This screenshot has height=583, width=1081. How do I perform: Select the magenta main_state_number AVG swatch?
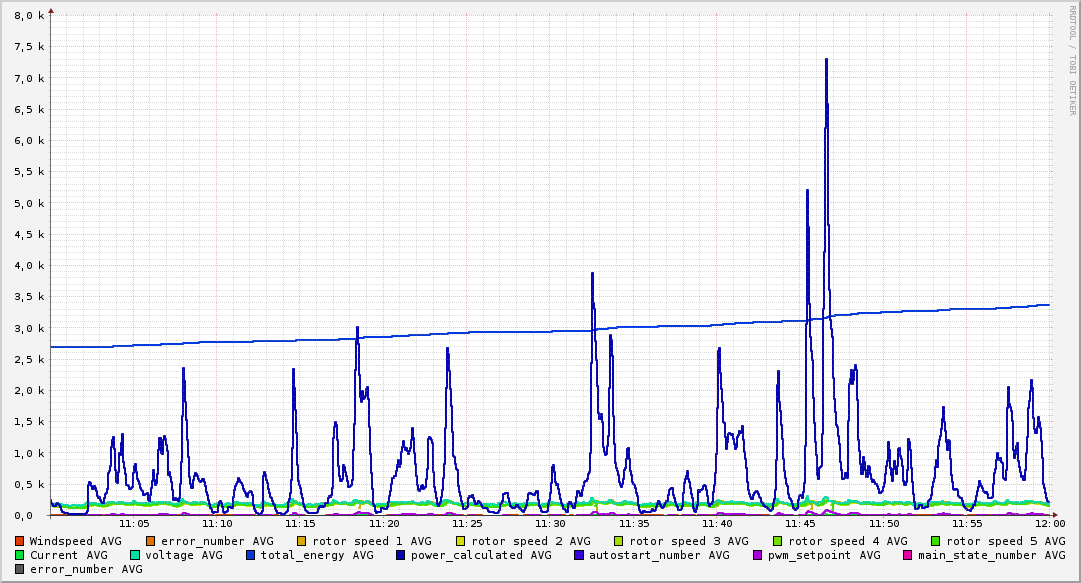tap(908, 555)
